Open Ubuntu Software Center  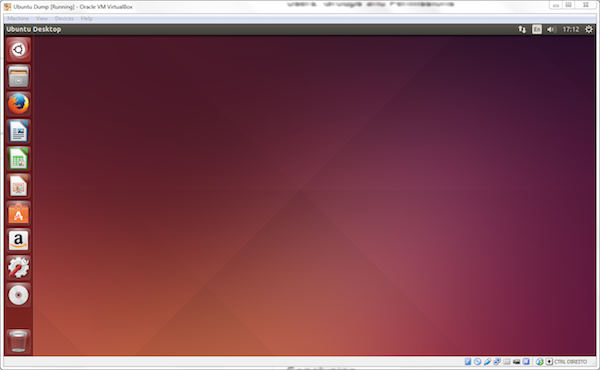[x=18, y=213]
